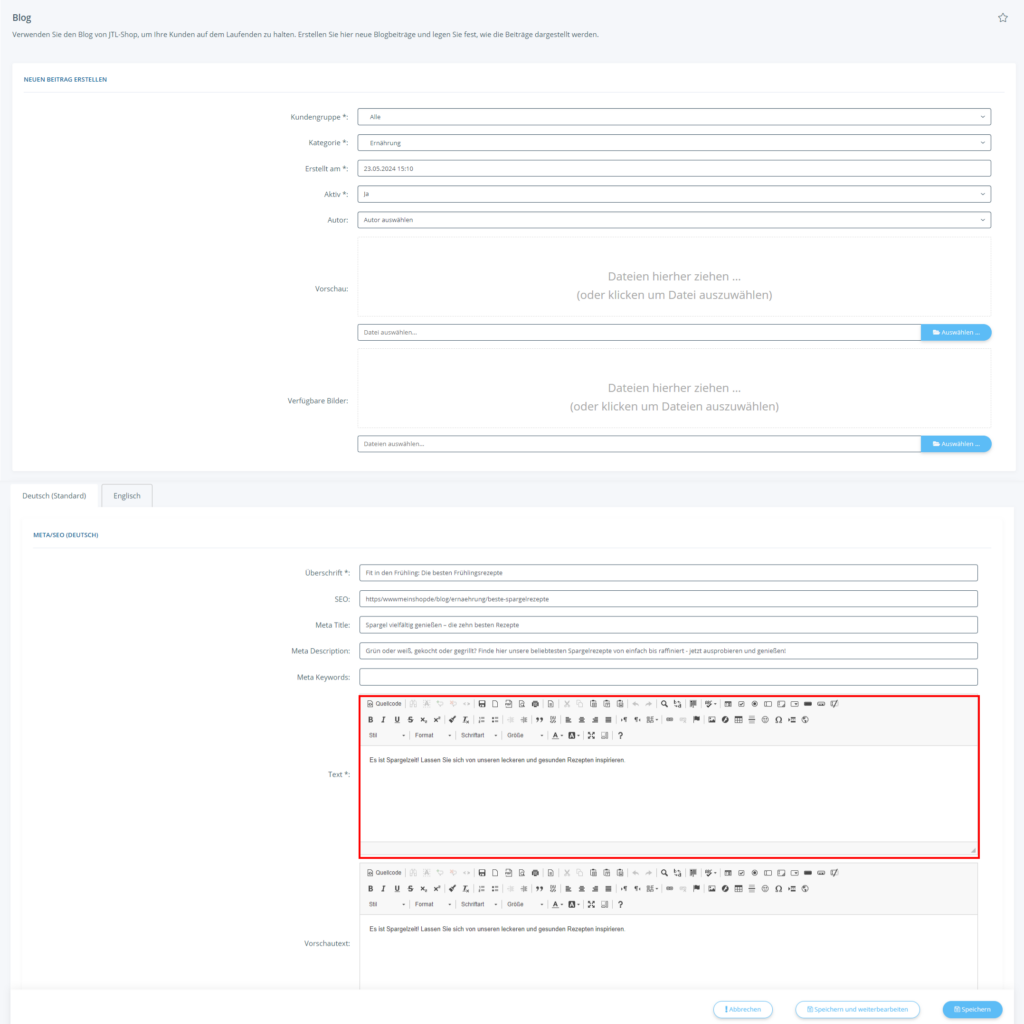Click the italic icon in the Vorschautext editor
1024x1024 pixels.
383,888
